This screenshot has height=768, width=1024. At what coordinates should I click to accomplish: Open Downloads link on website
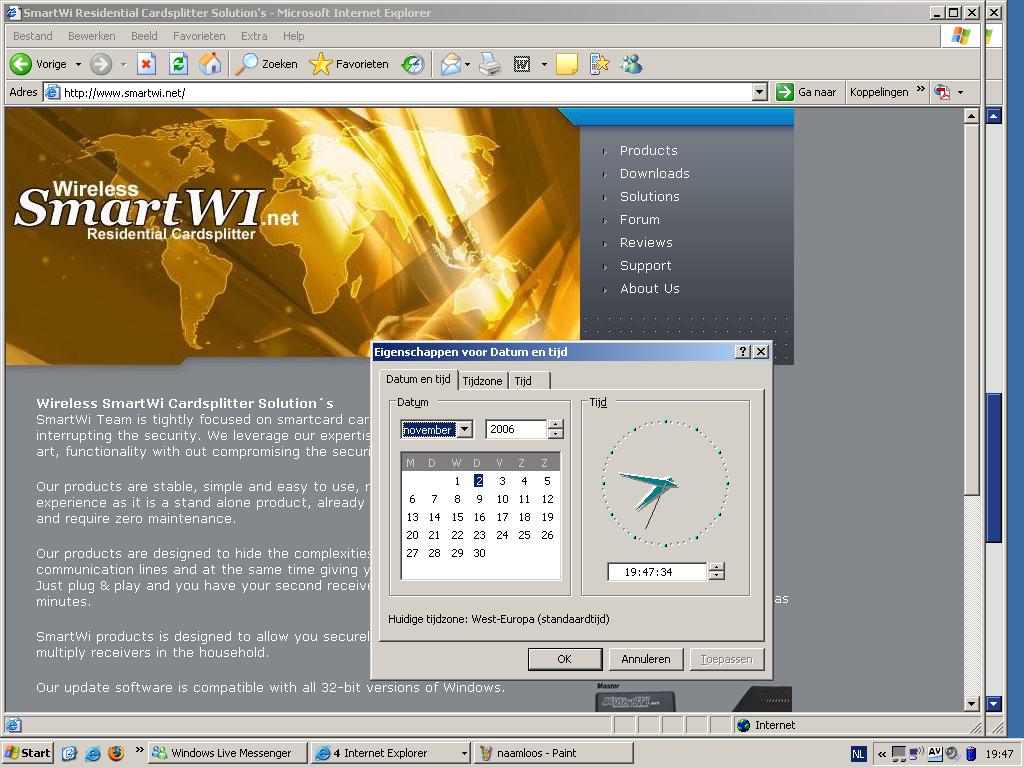tap(654, 173)
